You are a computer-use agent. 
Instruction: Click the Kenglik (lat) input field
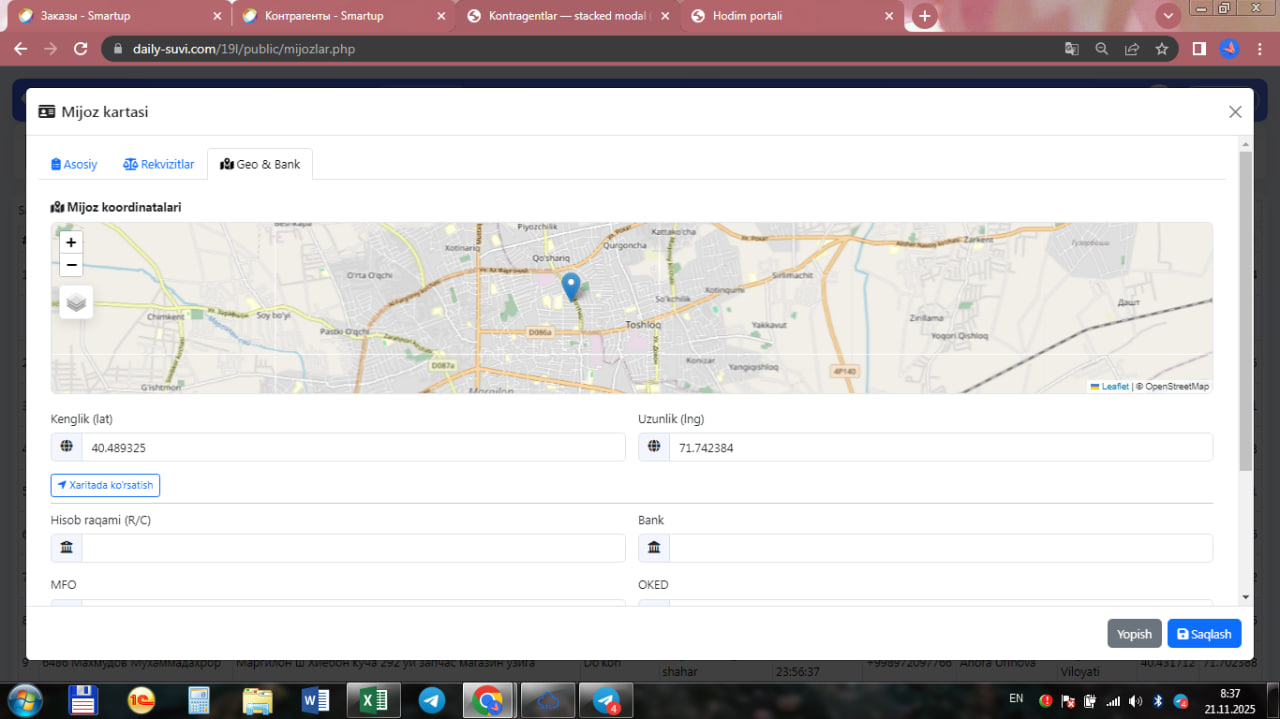(x=352, y=448)
